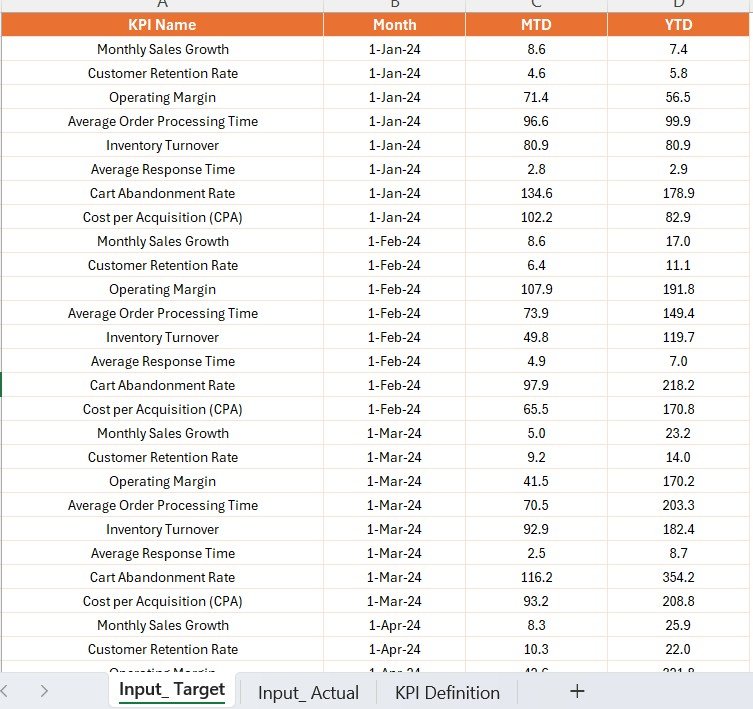Select YTD value 99.9
The height and width of the screenshot is (709, 753).
coord(678,121)
